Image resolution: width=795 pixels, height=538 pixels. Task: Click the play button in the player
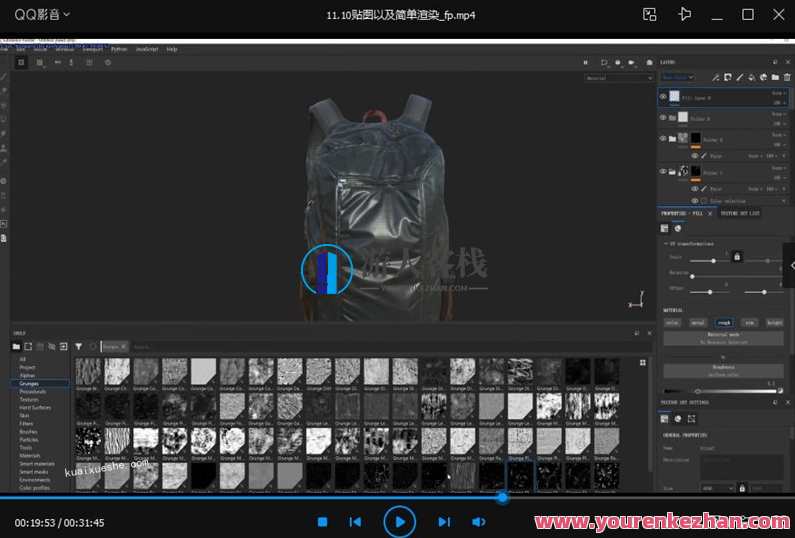click(x=399, y=521)
